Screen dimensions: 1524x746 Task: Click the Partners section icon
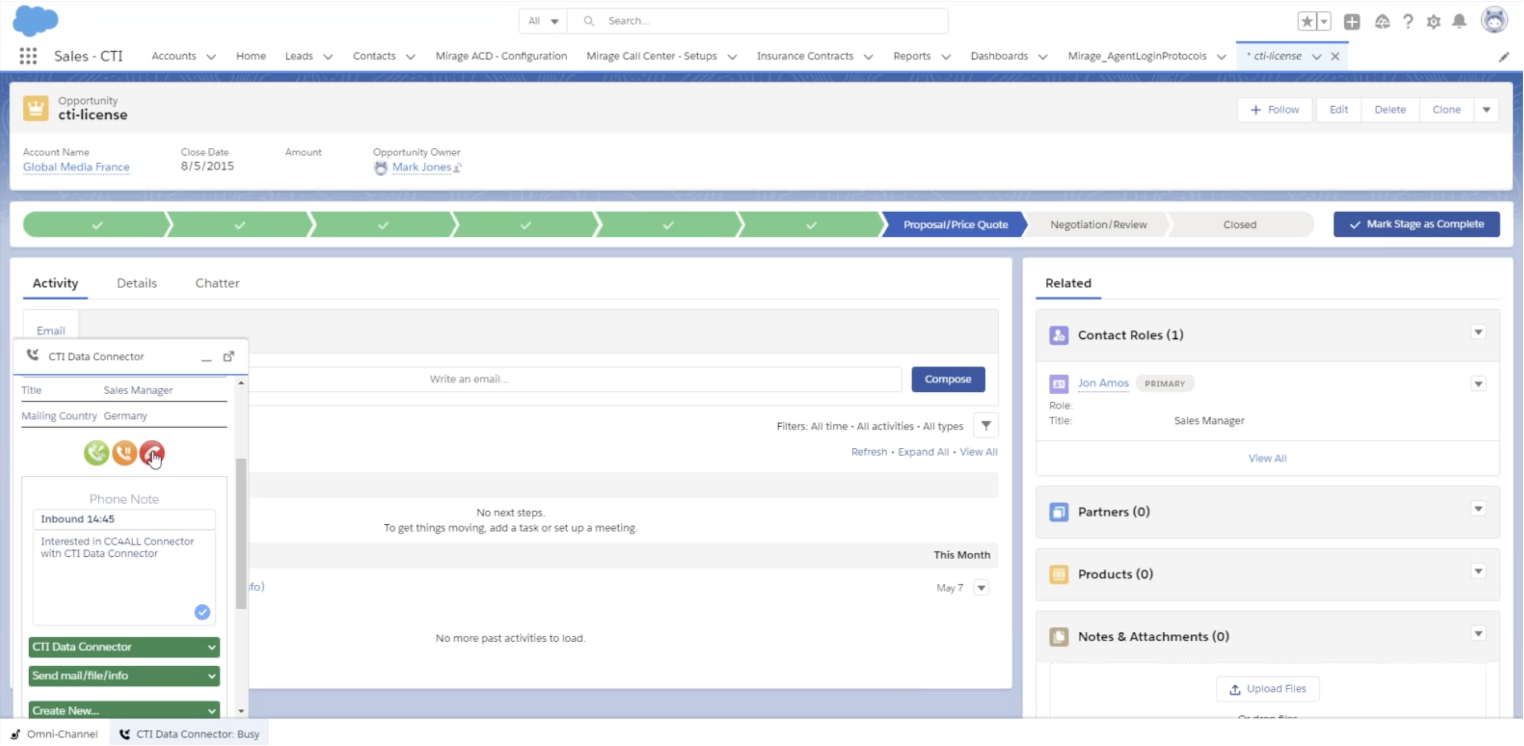(1059, 512)
